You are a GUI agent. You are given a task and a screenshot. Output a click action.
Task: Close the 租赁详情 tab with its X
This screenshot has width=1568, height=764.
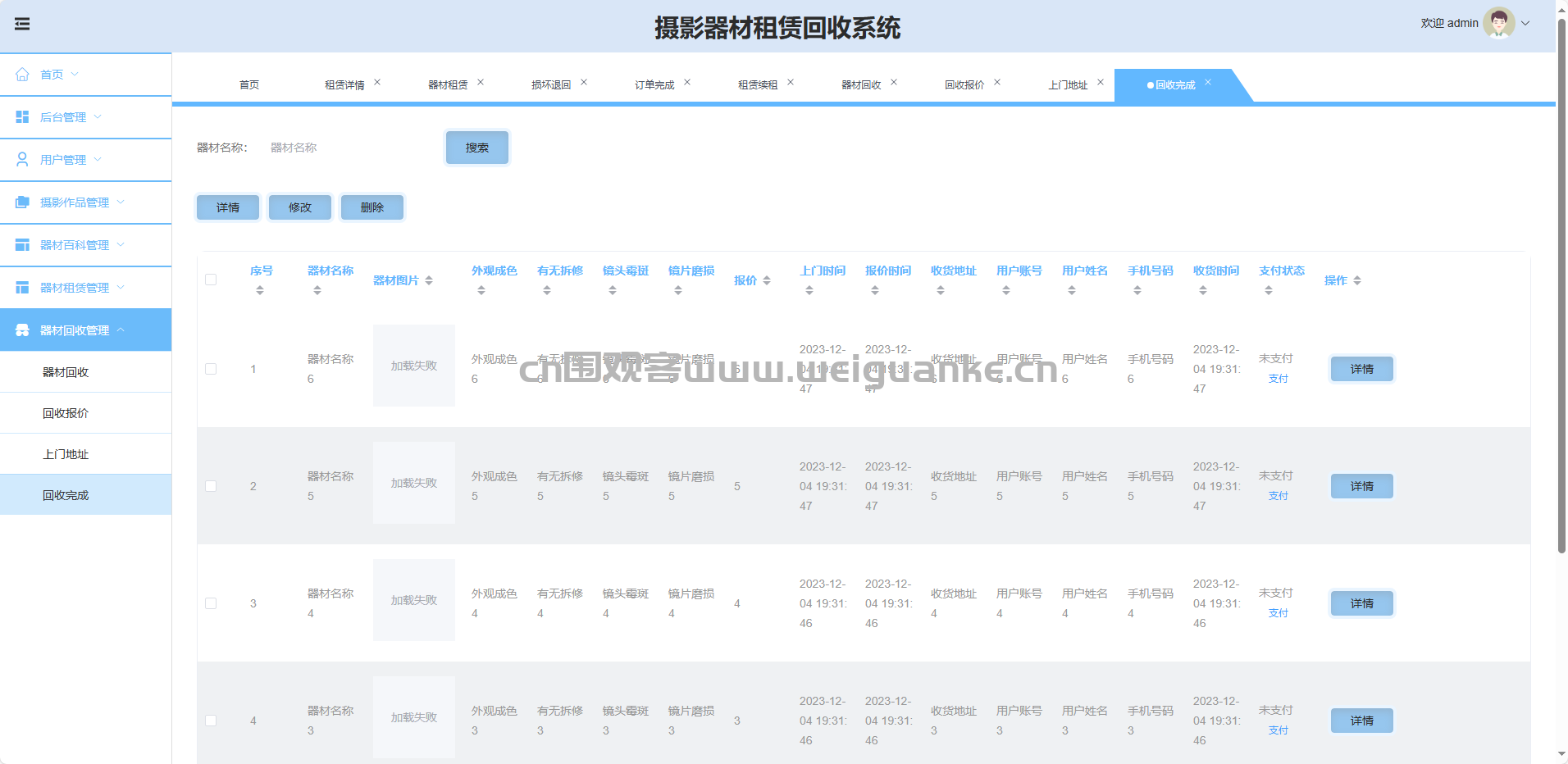377,82
